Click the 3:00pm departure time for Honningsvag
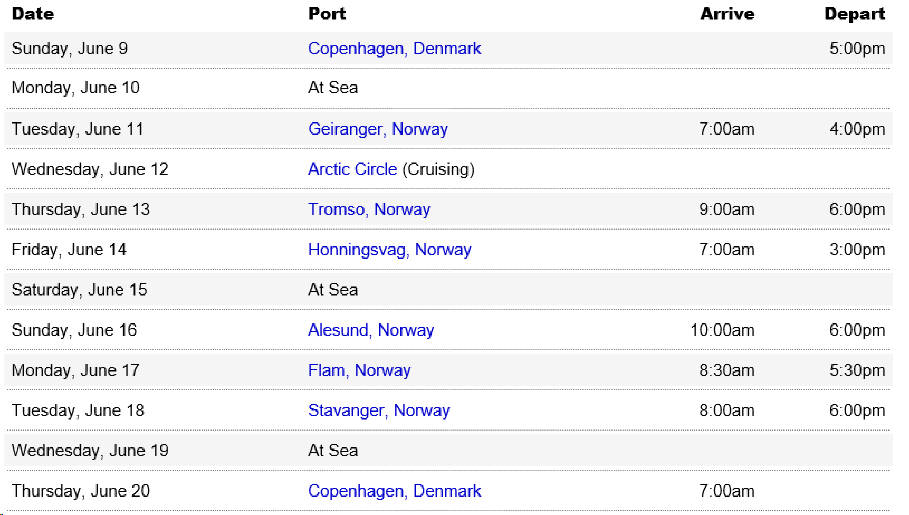 point(857,250)
